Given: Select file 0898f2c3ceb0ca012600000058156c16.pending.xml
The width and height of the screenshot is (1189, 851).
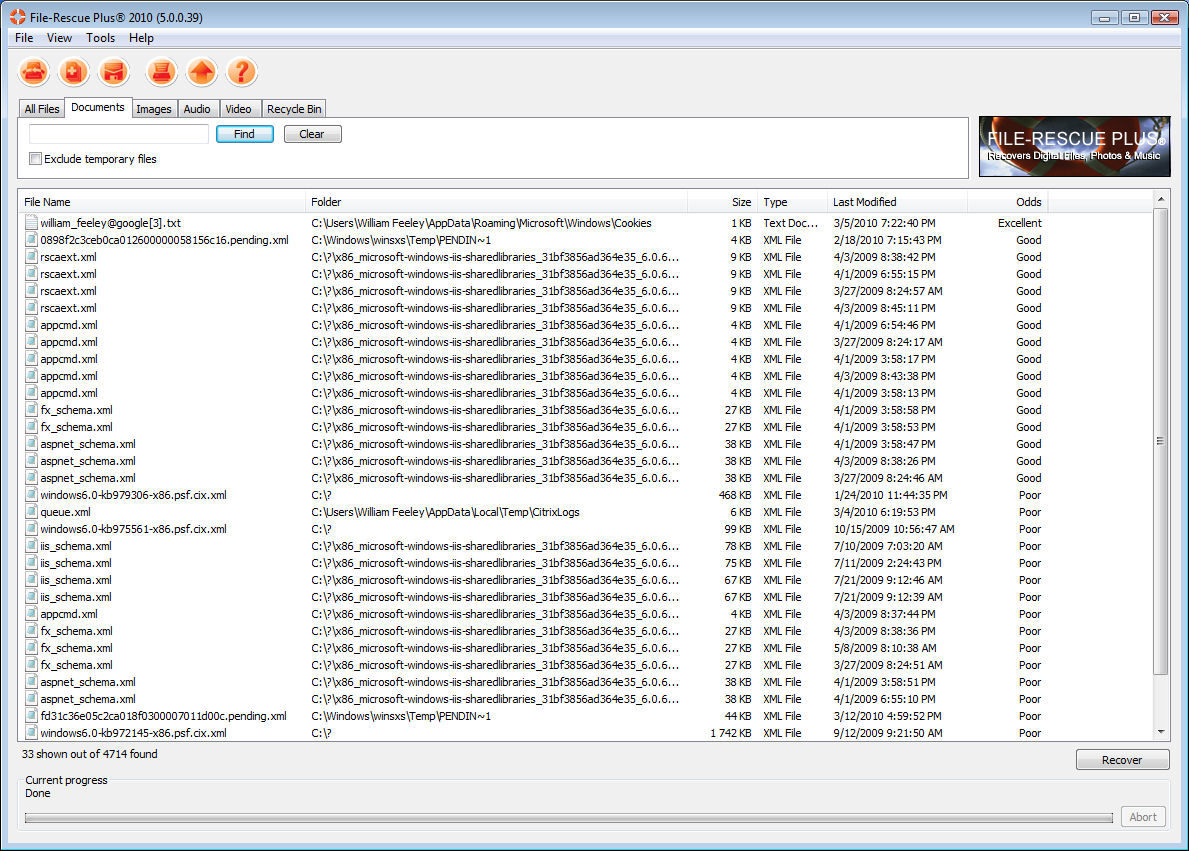Looking at the screenshot, I should (x=165, y=240).
